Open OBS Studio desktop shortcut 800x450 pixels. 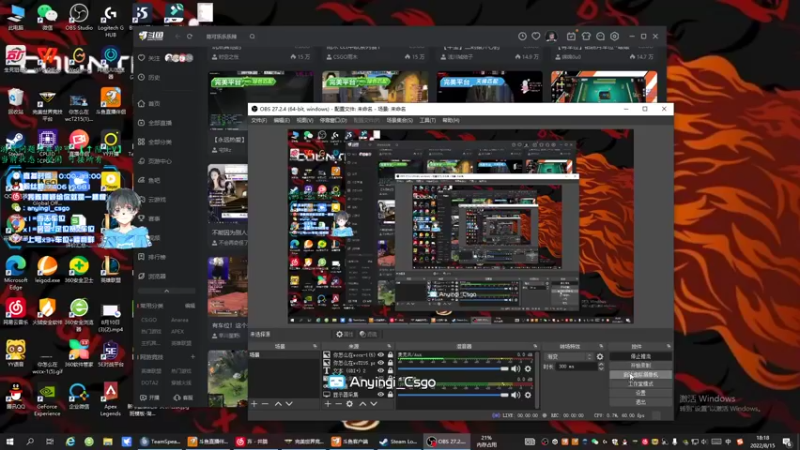(79, 17)
